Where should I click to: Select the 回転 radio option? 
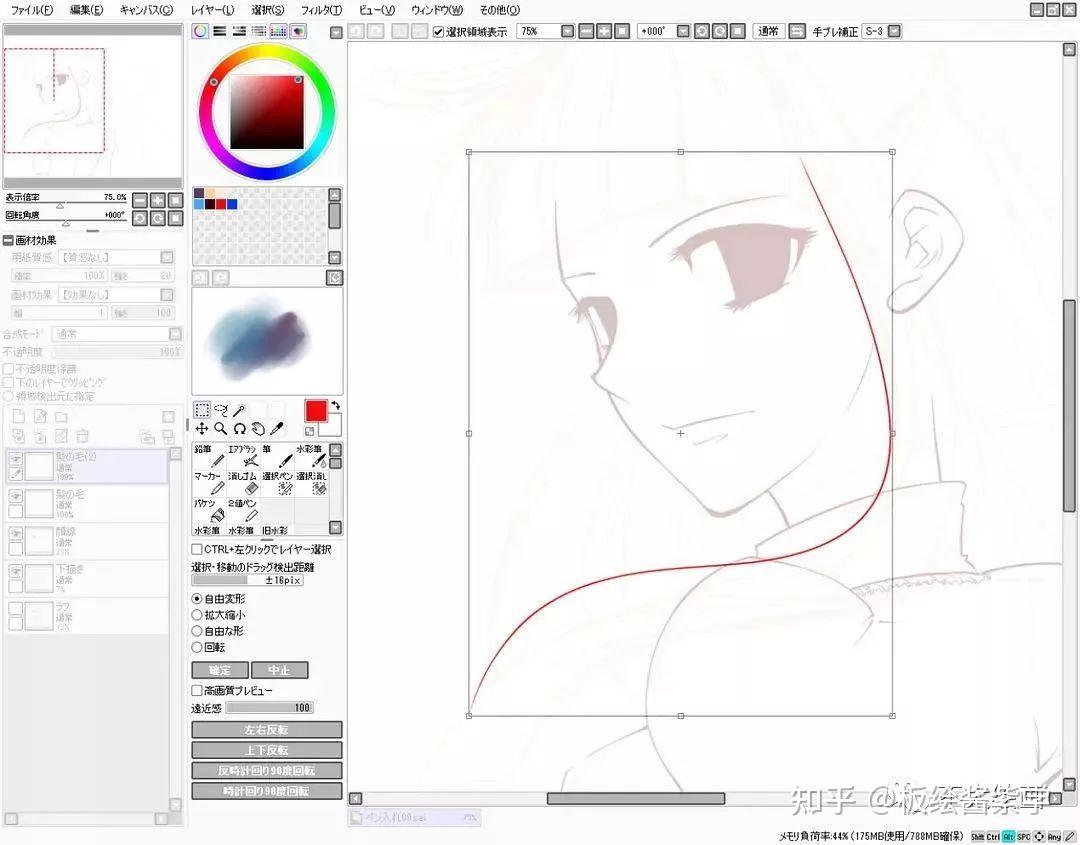[x=197, y=647]
